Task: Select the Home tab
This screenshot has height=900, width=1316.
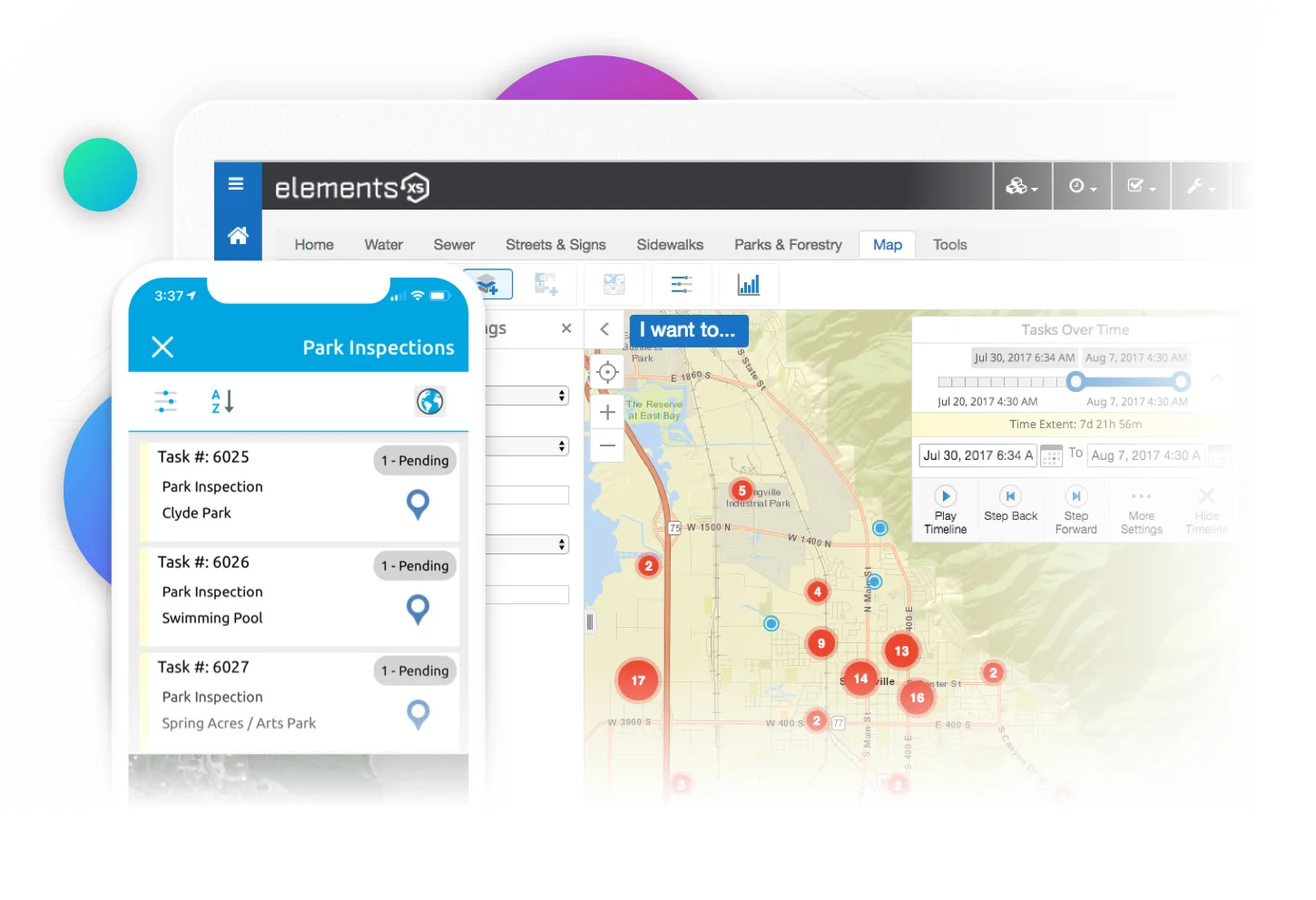Action: [314, 245]
